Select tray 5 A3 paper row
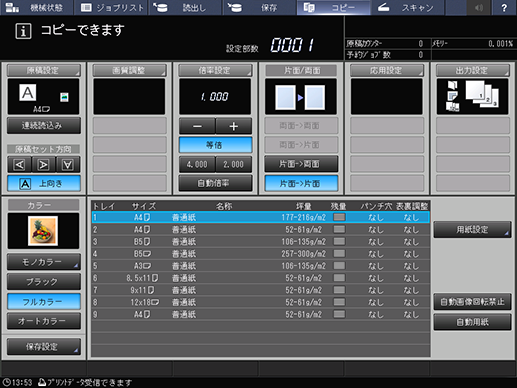This screenshot has width=517, height=388. [x=261, y=266]
